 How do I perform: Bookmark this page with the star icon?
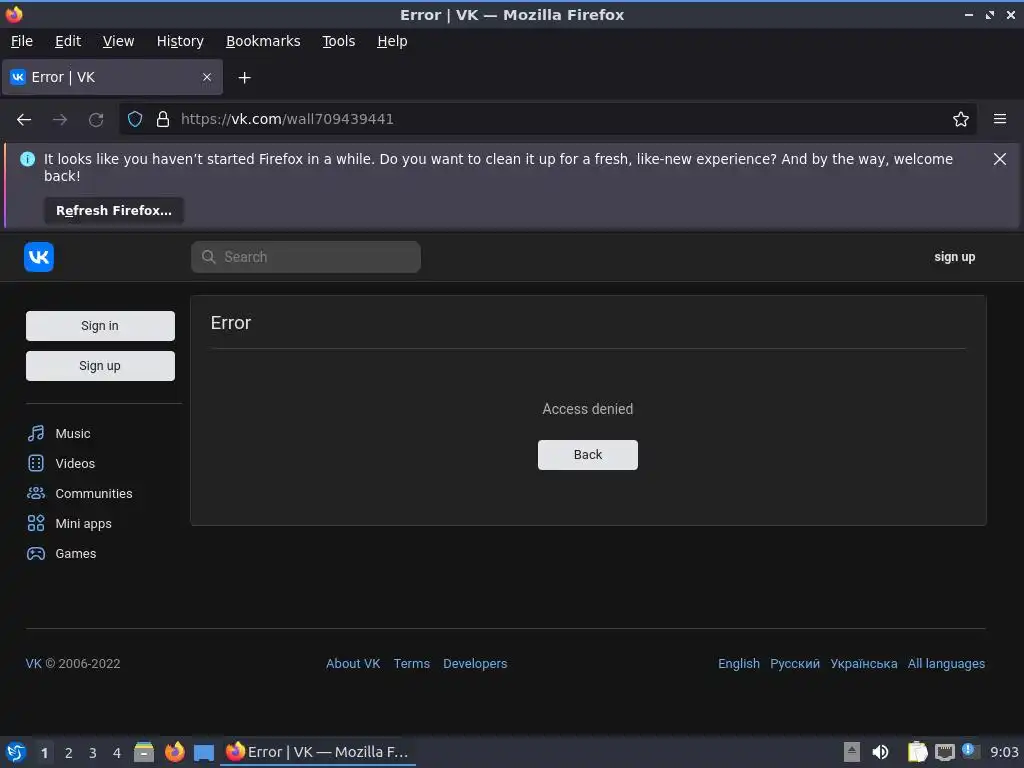coord(961,119)
